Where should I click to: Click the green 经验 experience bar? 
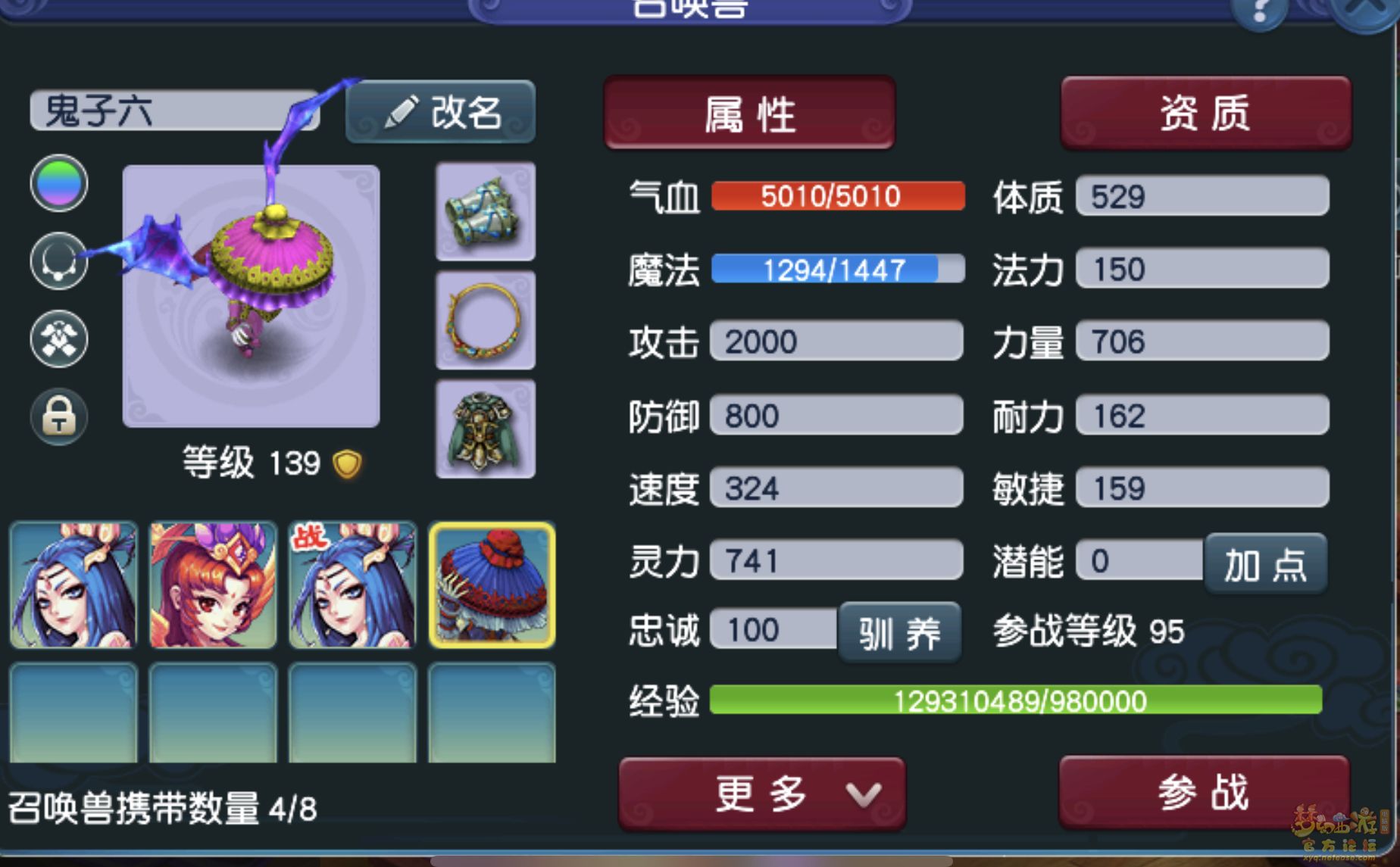tap(1016, 700)
